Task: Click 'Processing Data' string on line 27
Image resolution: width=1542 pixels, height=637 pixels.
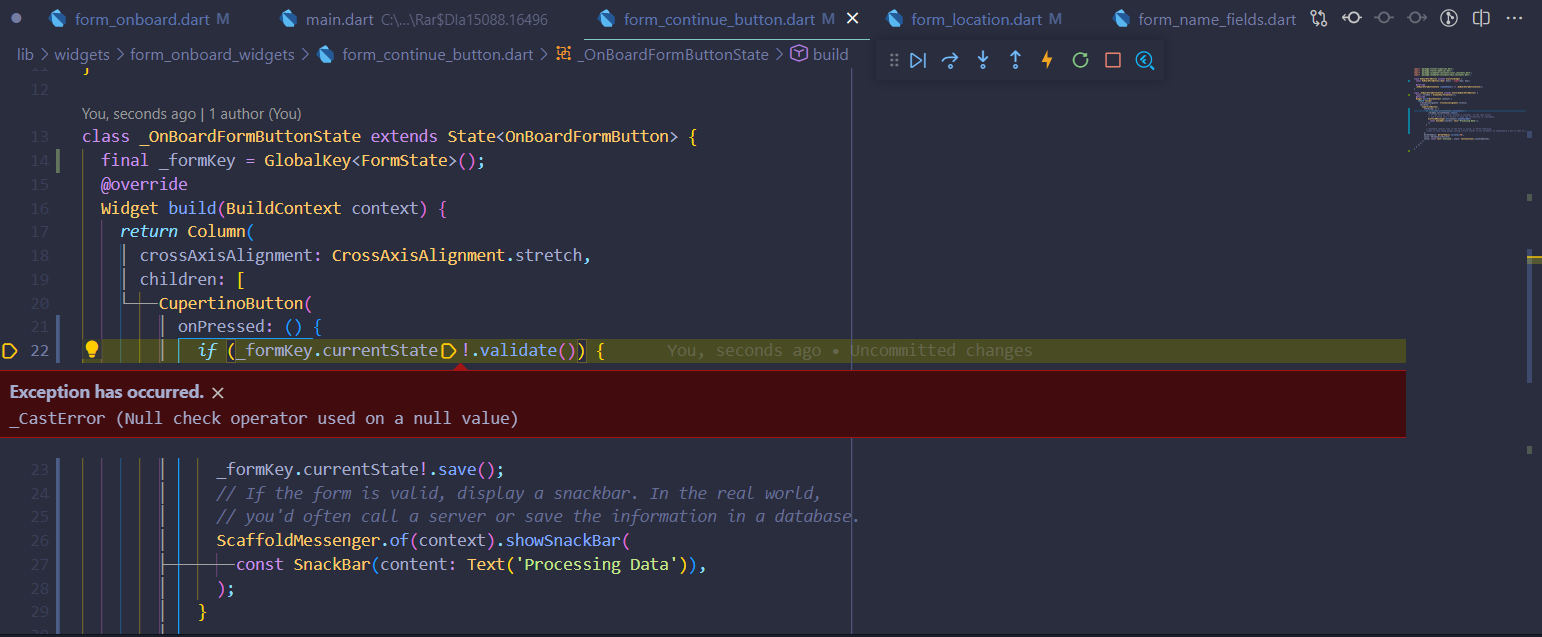Action: [600, 564]
